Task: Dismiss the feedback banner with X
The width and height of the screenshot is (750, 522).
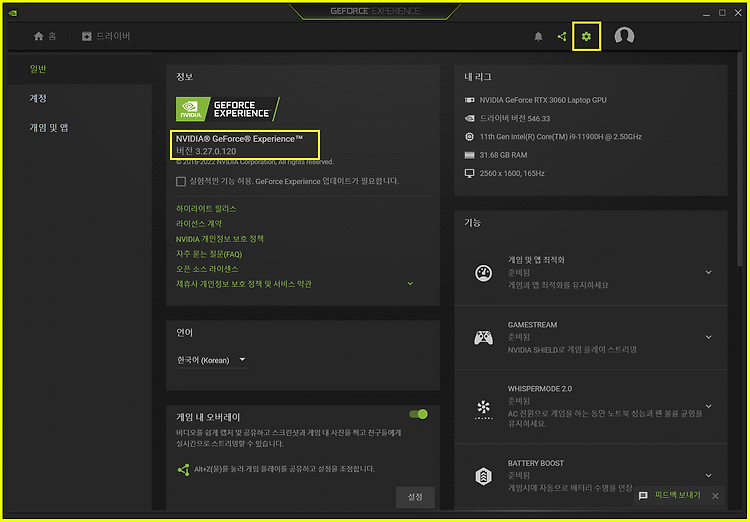Action: [x=715, y=496]
